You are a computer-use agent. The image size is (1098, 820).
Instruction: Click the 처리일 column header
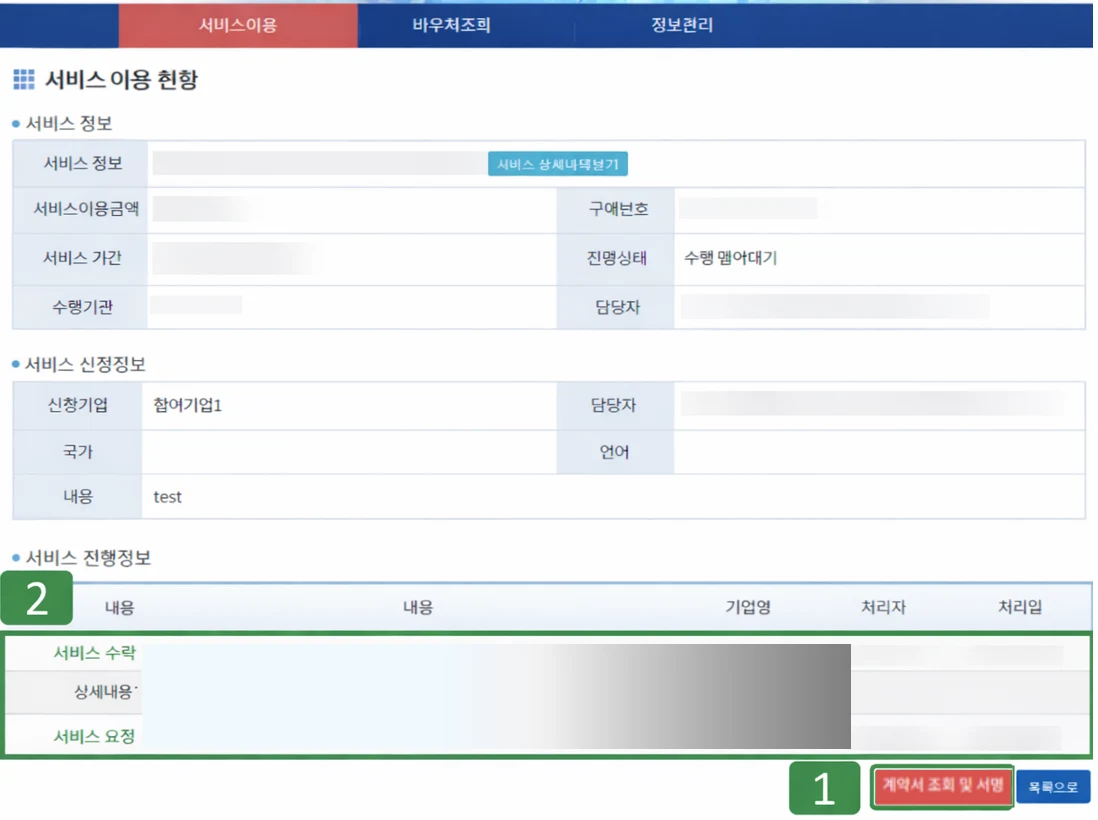(1020, 607)
